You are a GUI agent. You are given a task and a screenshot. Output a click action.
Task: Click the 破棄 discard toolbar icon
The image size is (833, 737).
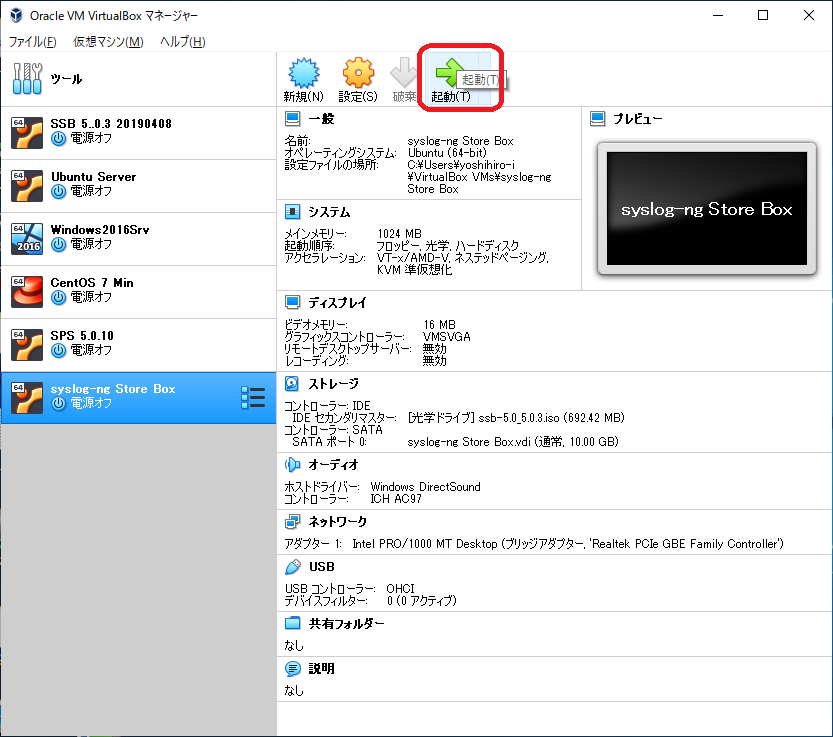click(x=404, y=73)
